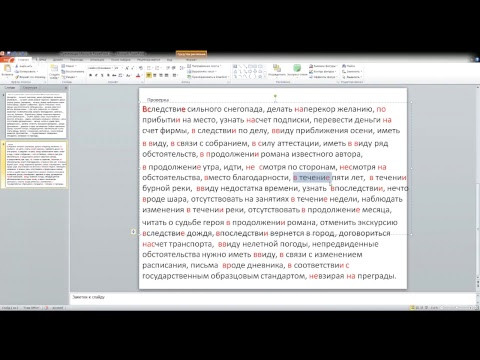The image size is (480, 360).
Task: Click the Decrease Font Size icon
Action: click(132, 68)
